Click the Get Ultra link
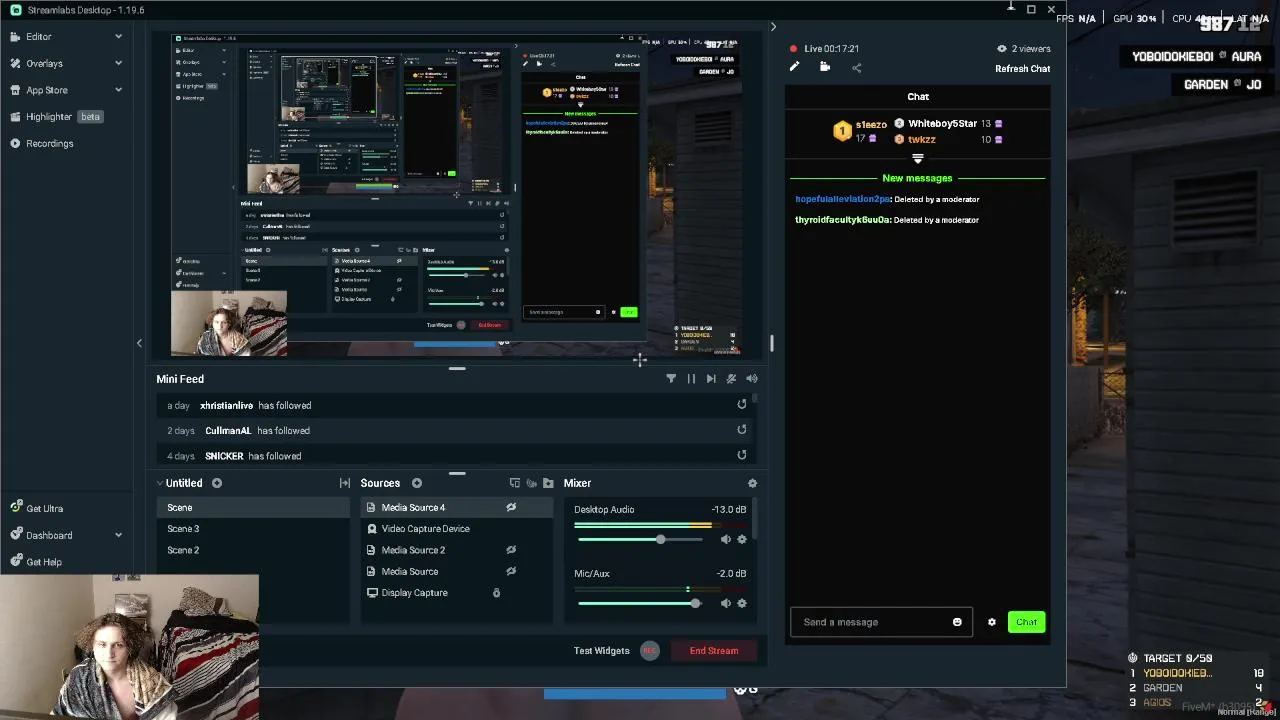1280x720 pixels. pyautogui.click(x=44, y=508)
